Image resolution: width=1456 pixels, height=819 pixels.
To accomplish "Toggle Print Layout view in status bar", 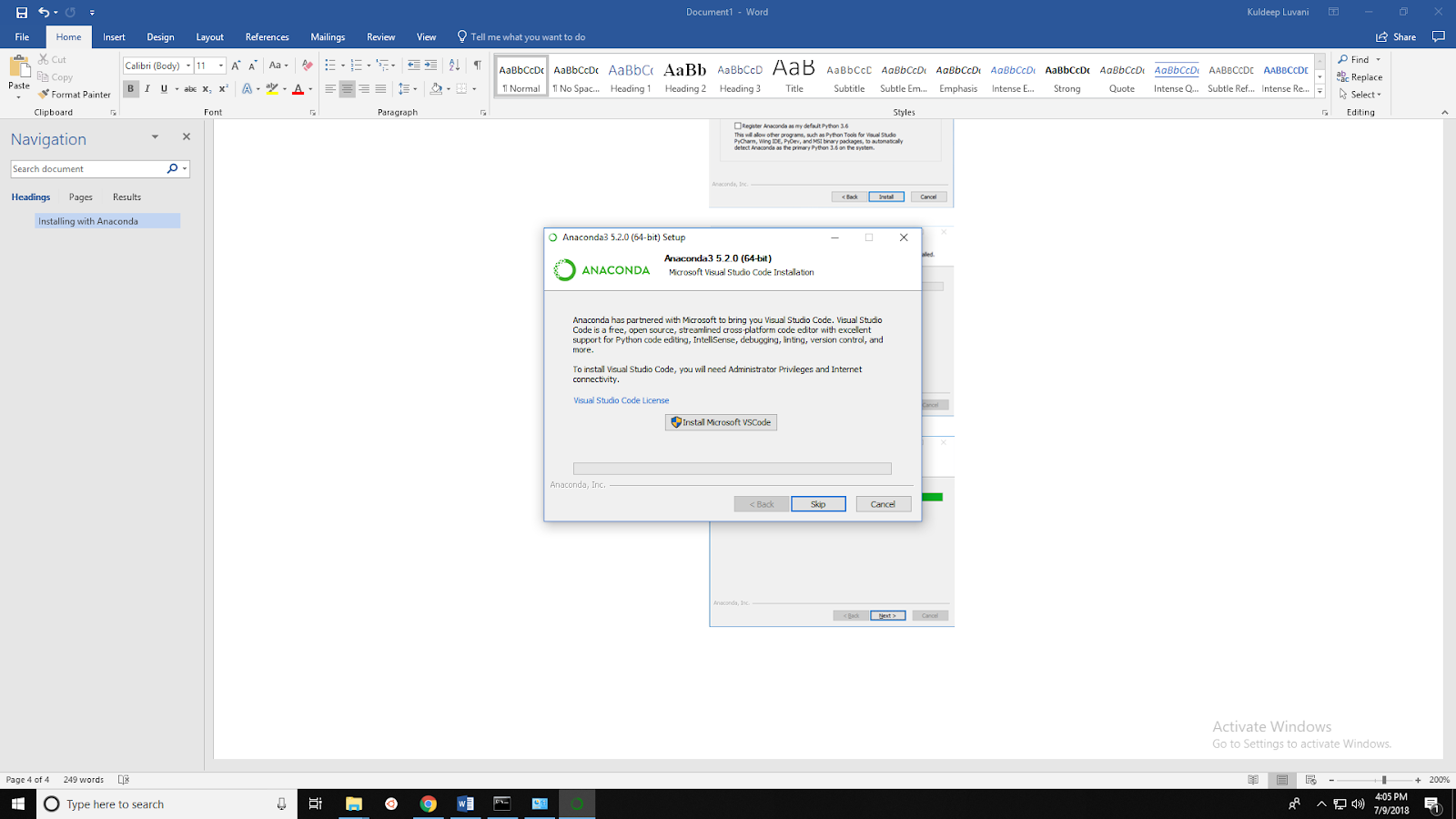I will point(1282,780).
